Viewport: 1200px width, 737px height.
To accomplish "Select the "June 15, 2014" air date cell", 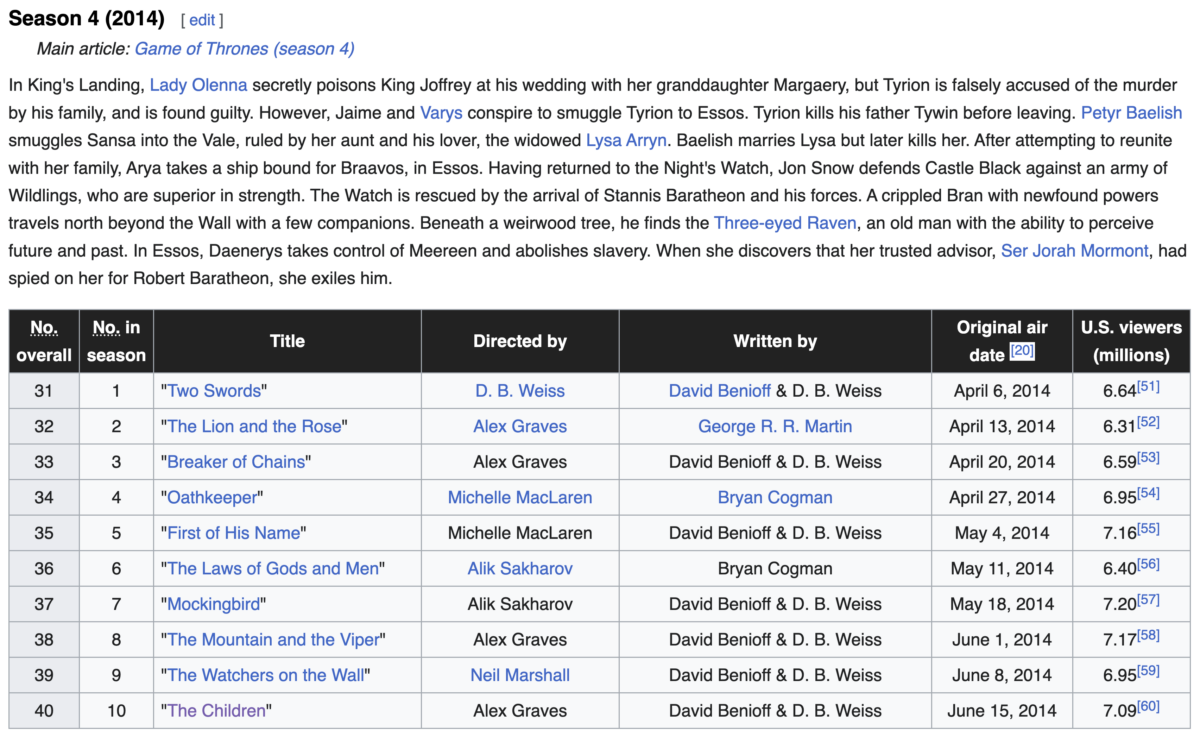I will [1002, 711].
